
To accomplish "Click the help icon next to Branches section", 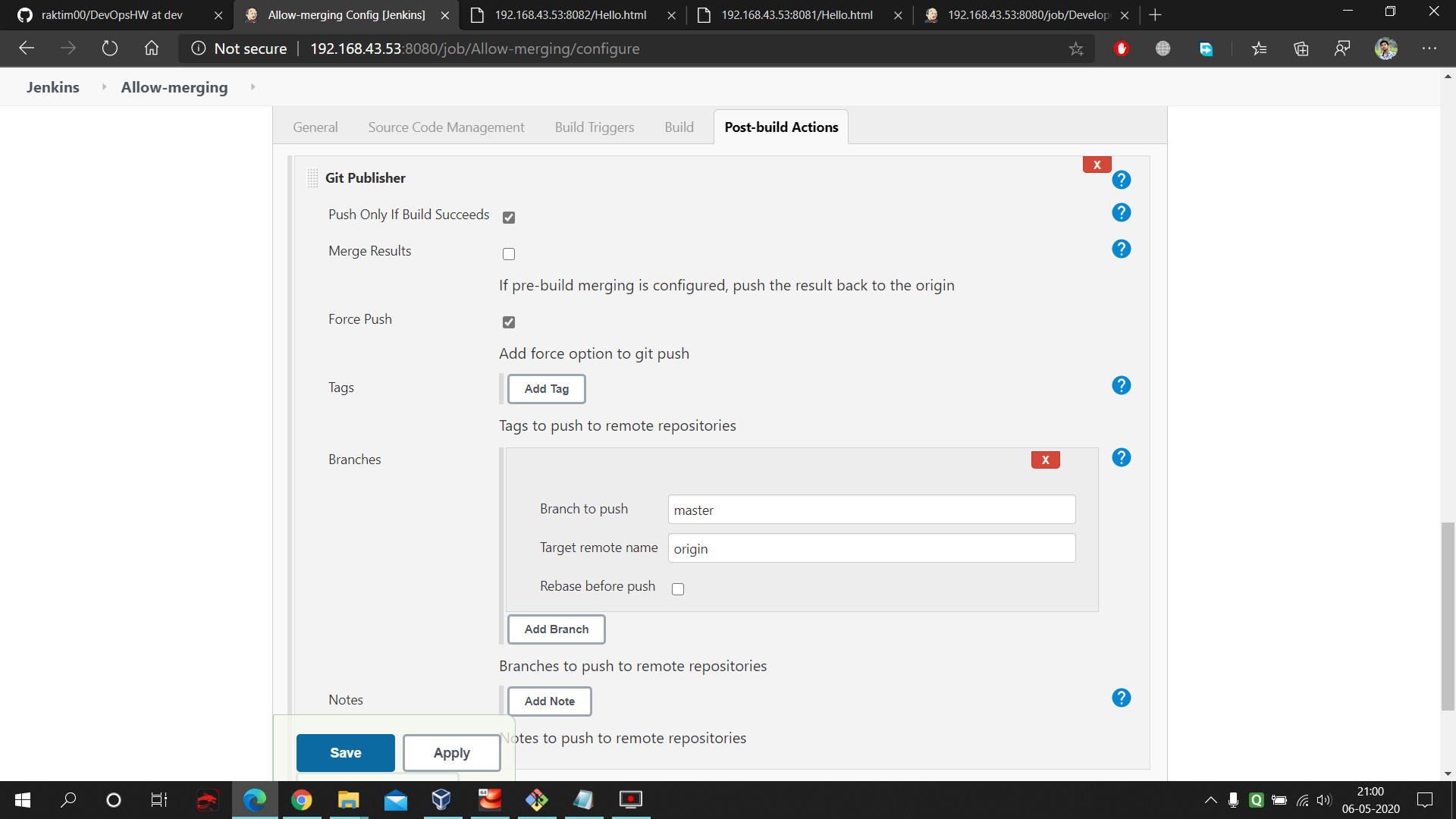I will [x=1122, y=457].
